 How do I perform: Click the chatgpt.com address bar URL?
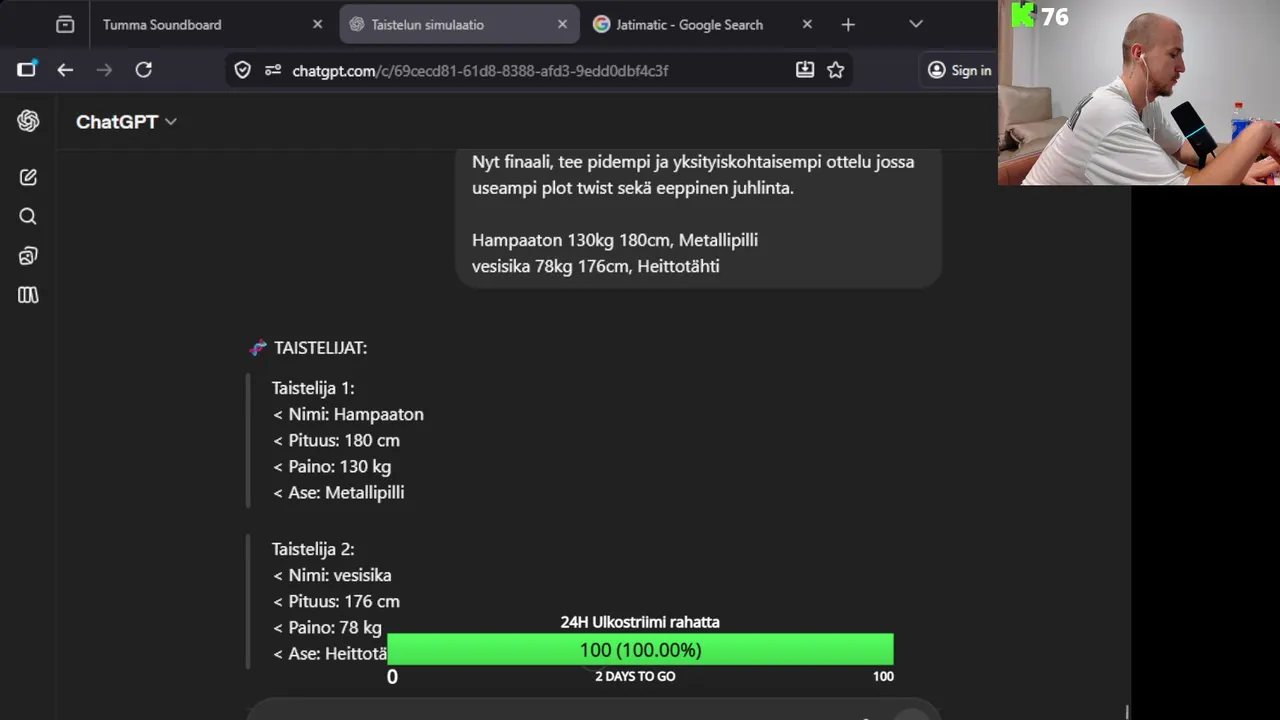click(x=480, y=71)
